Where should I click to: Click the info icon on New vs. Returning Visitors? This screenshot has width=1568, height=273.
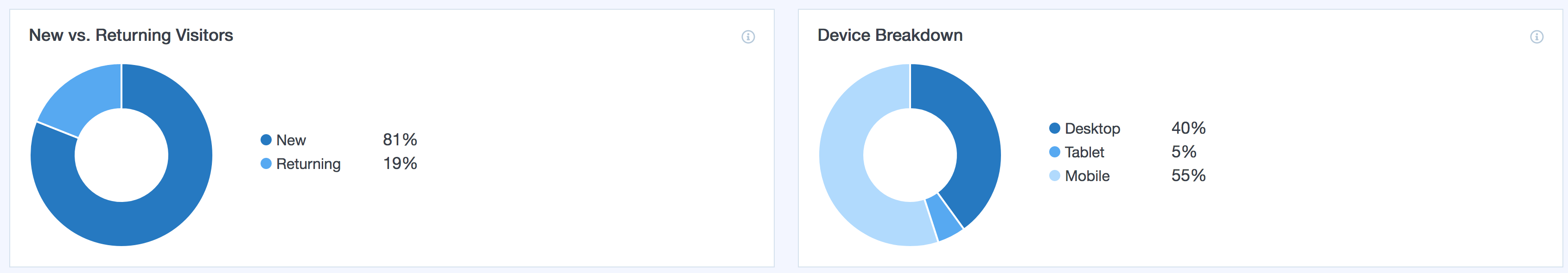tap(748, 37)
